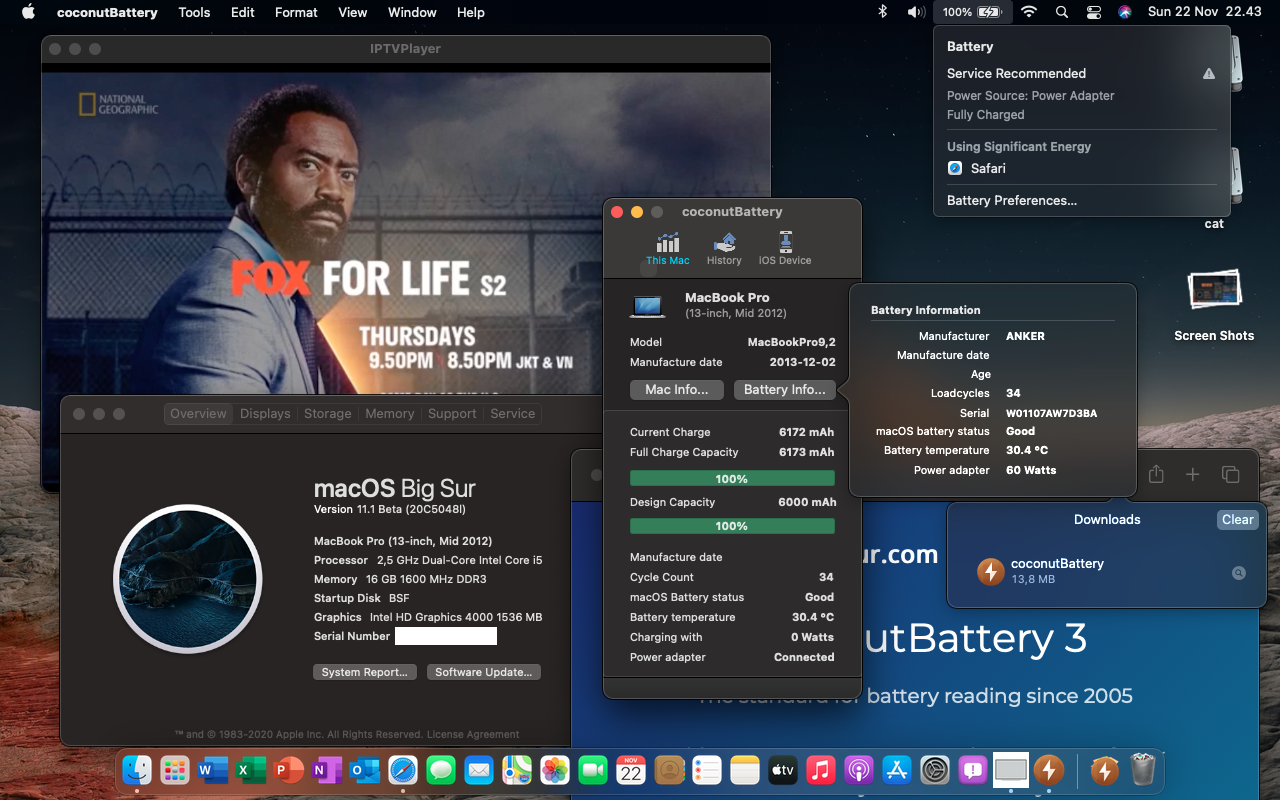The image size is (1280, 800).
Task: Open Safari from the Dock
Action: click(403, 770)
